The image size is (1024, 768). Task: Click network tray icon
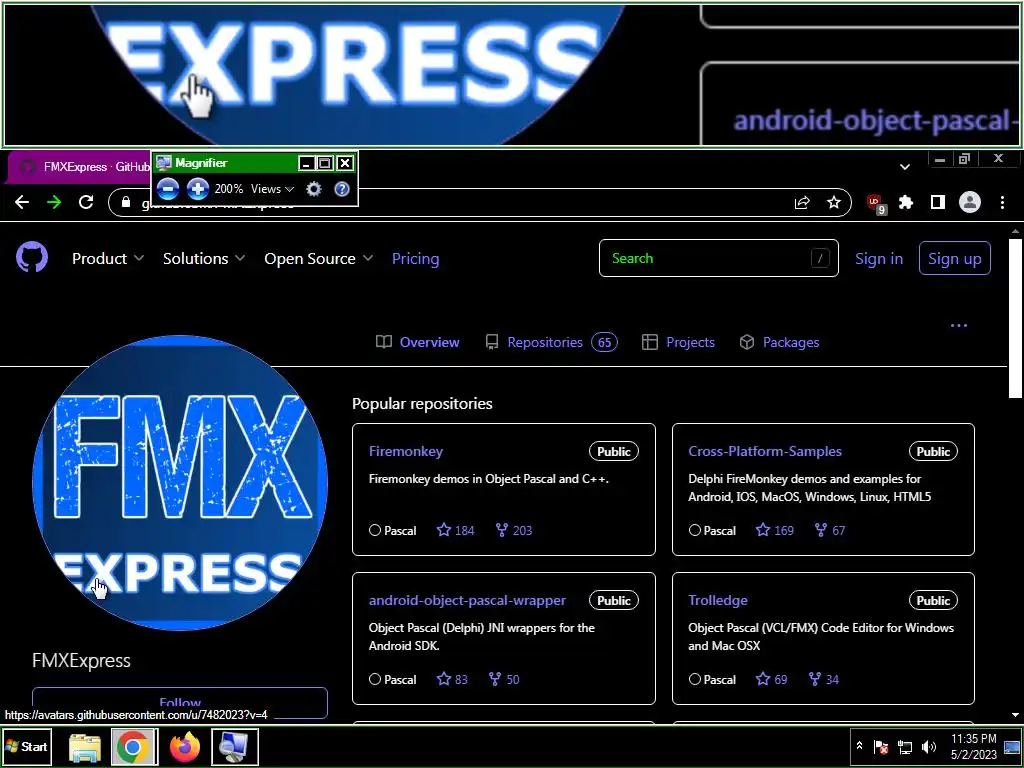[905, 746]
